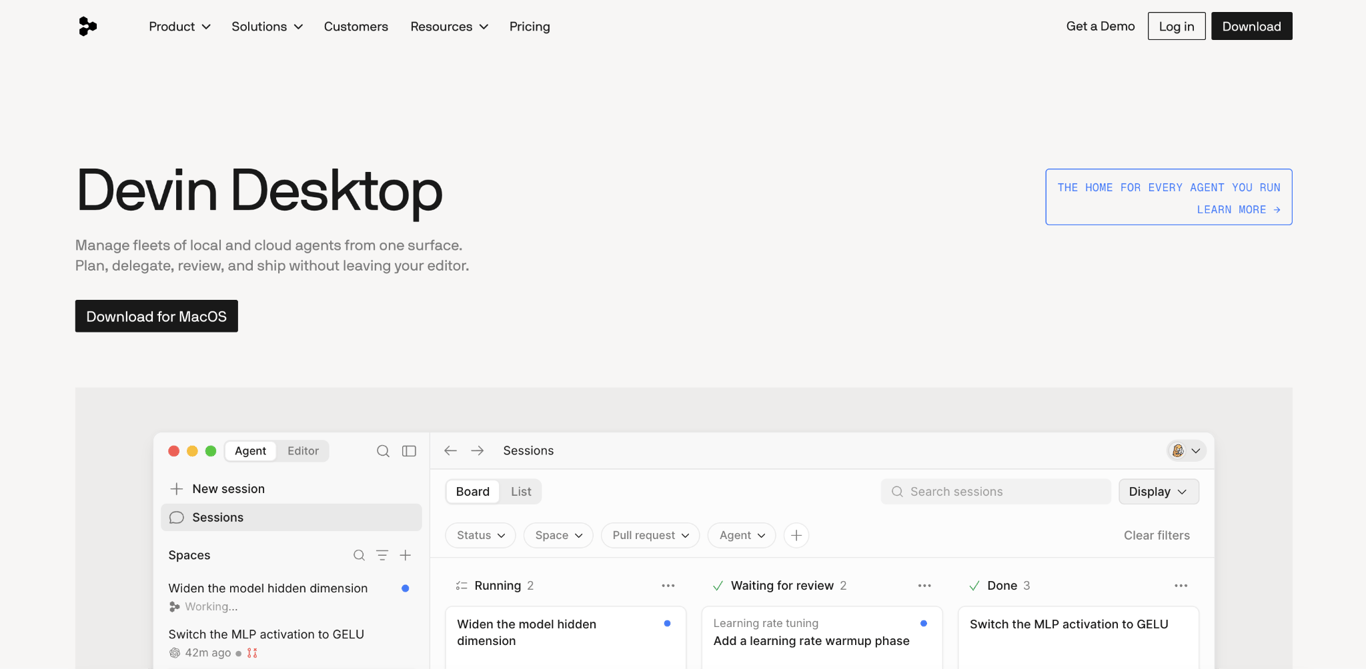1366x669 pixels.
Task: Click the sidebar Sessions chat bubble icon
Action: pyautogui.click(x=176, y=517)
